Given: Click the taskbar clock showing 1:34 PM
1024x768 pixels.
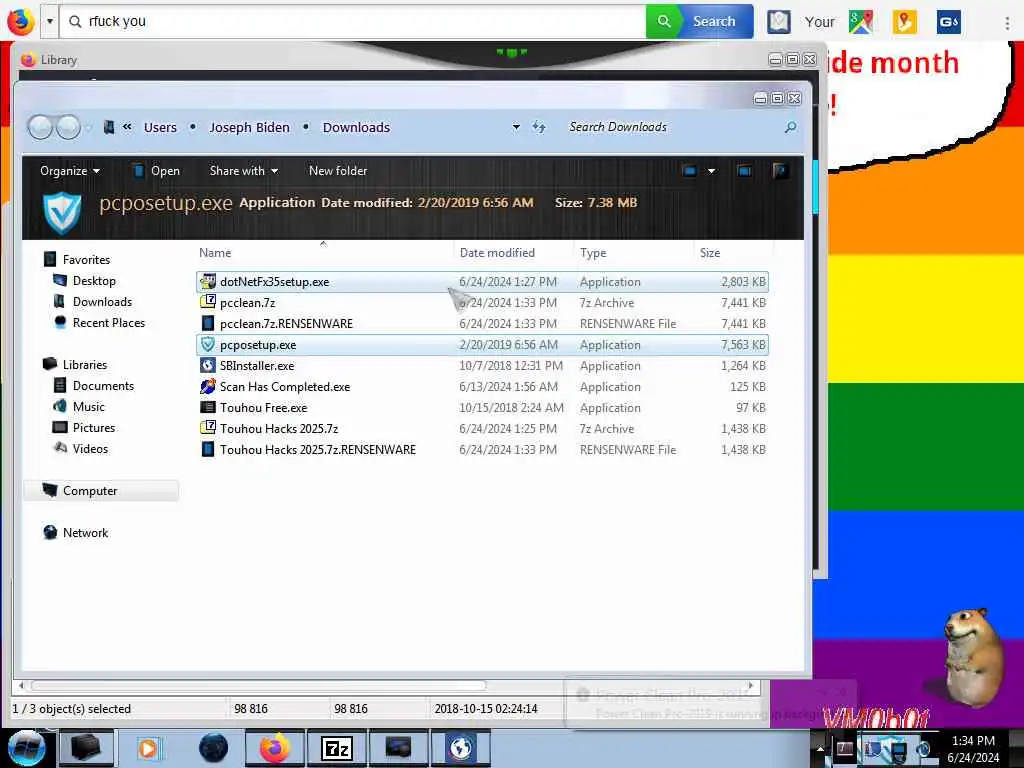Looking at the screenshot, I should [973, 748].
